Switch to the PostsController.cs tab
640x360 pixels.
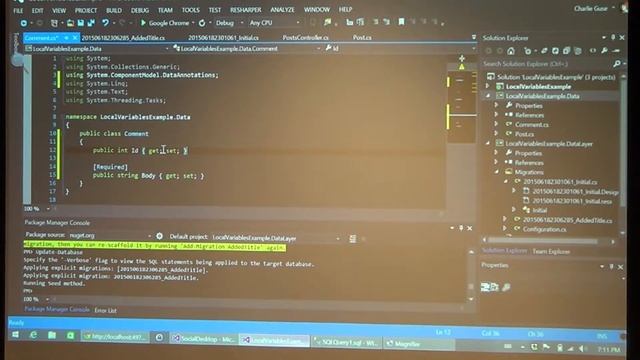pos(305,38)
